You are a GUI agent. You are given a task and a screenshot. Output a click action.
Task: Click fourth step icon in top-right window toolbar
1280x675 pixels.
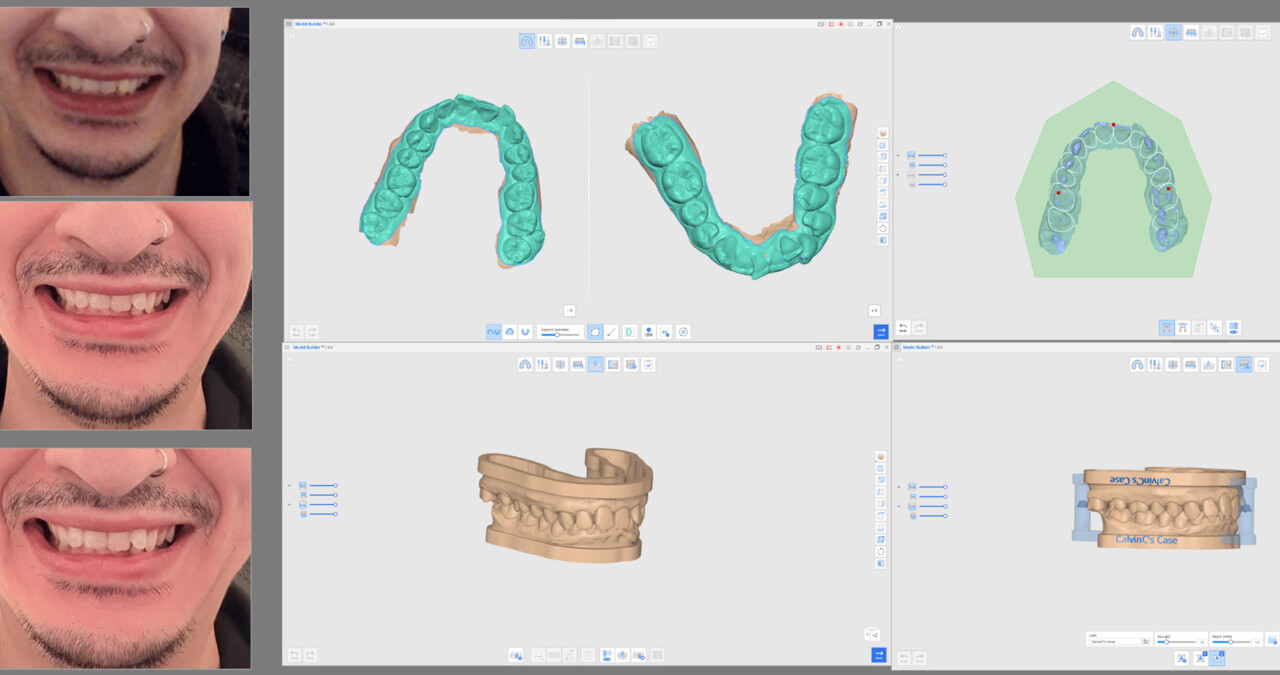pos(1191,32)
